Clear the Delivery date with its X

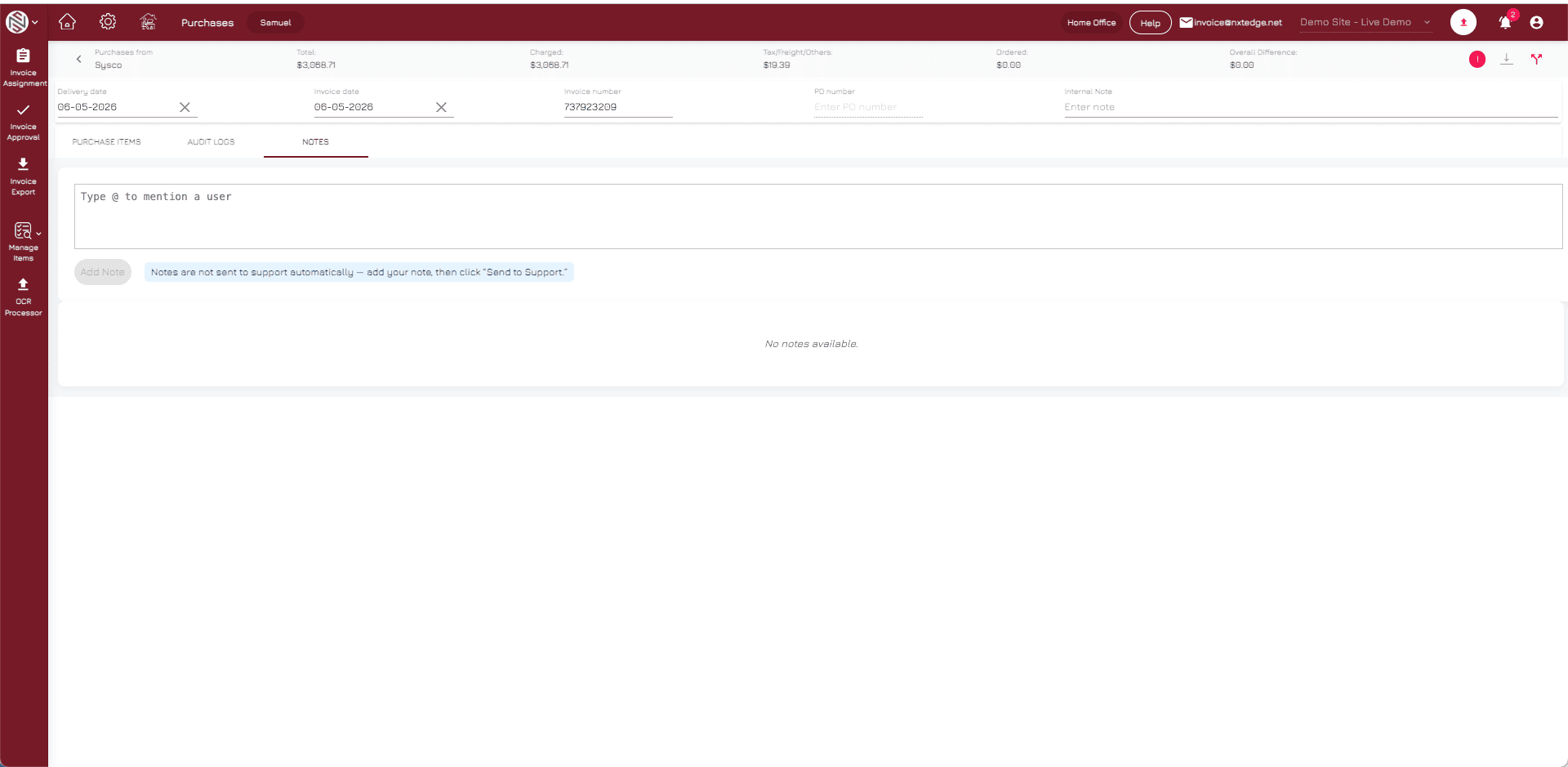click(185, 107)
